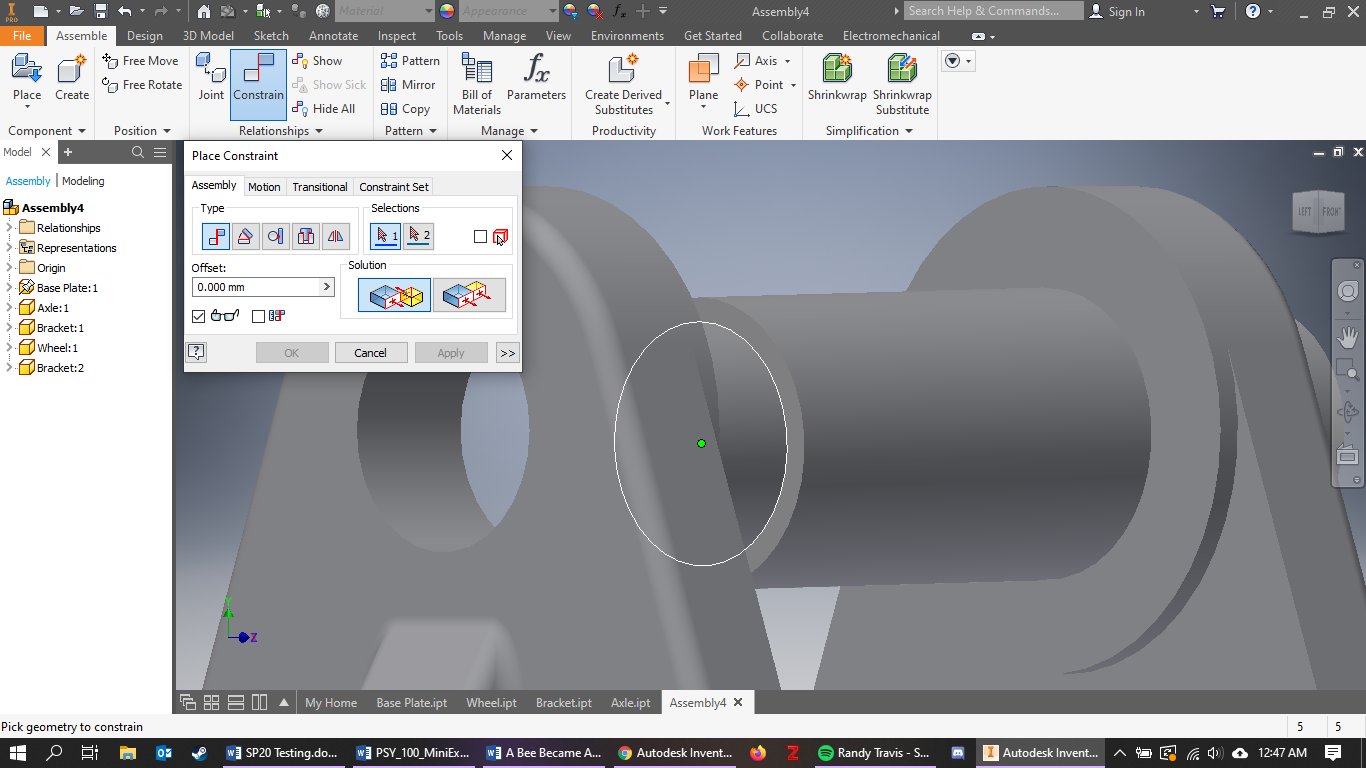Toggle Show Preview checkbox
Screen dimensions: 1366x768
[198, 316]
